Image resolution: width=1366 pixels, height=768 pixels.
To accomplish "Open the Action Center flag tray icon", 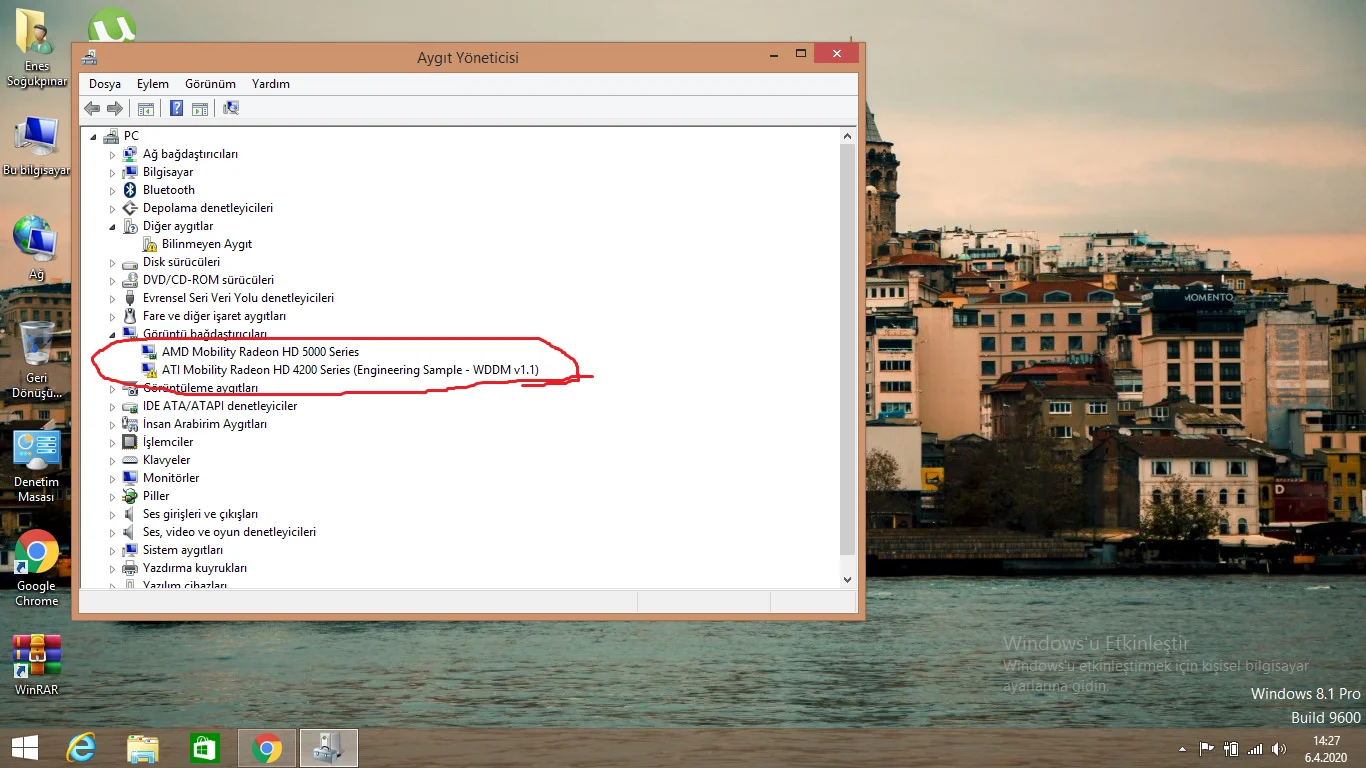I will click(x=1206, y=748).
